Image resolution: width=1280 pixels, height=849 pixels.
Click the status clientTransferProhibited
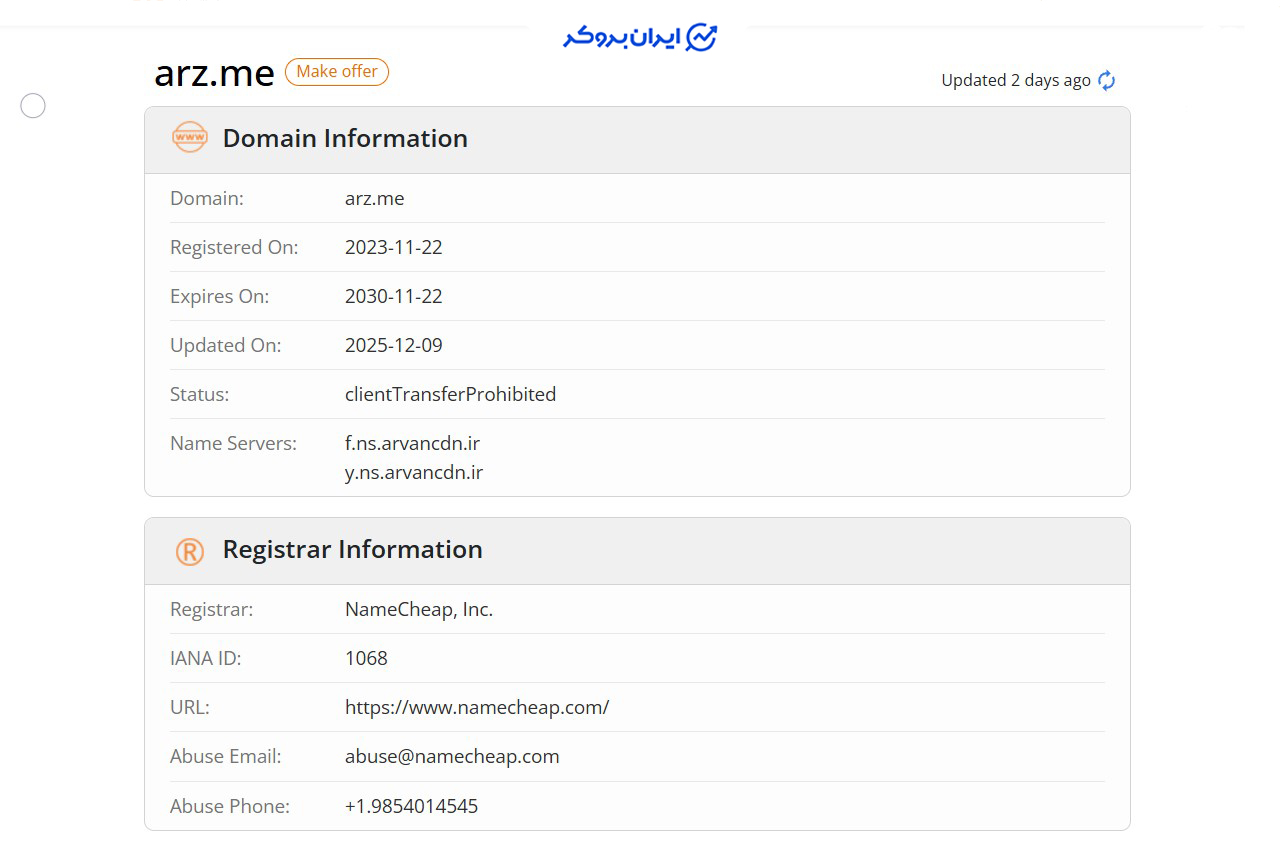pos(451,394)
